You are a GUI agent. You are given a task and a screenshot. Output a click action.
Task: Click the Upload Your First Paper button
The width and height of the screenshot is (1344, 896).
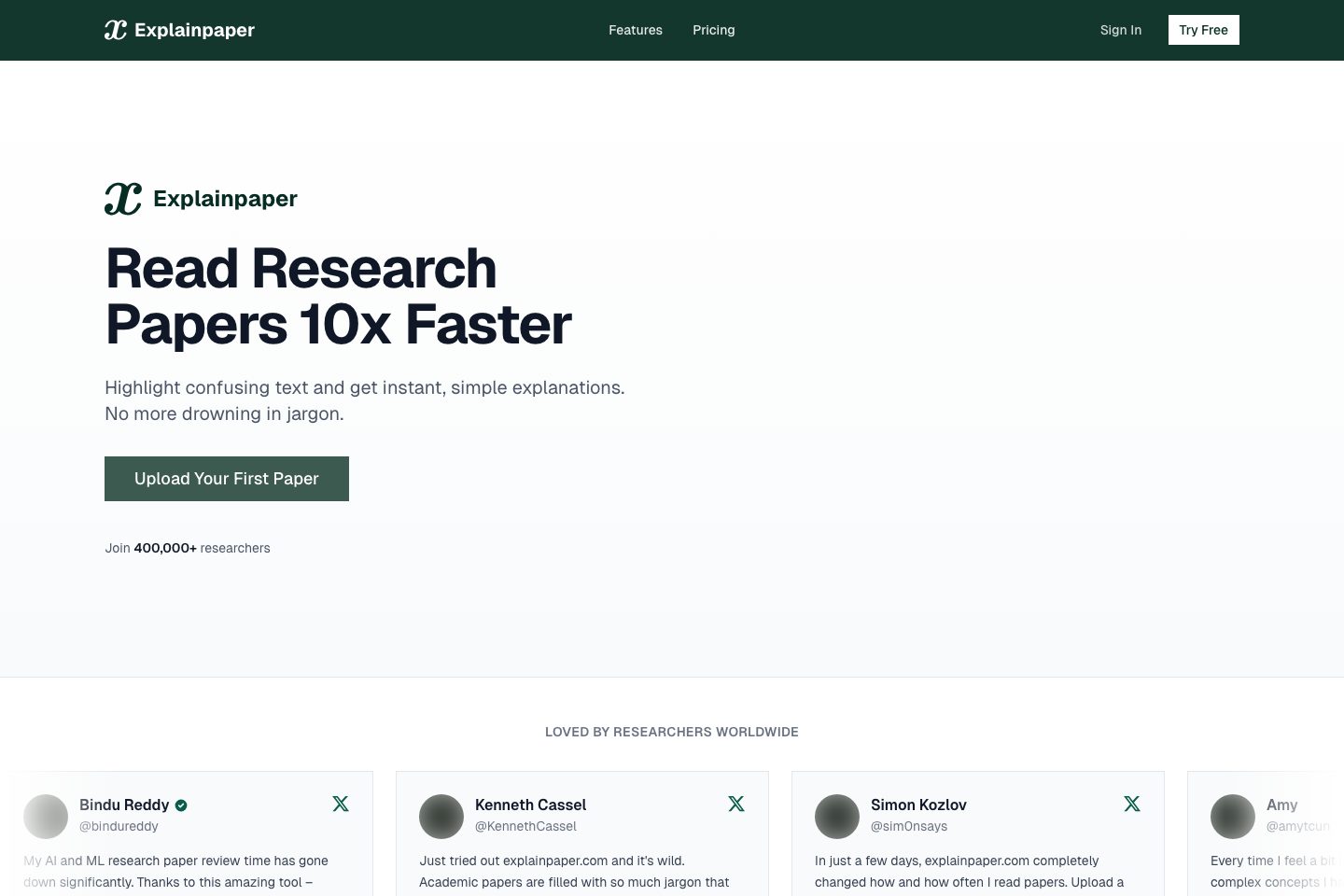(x=227, y=479)
